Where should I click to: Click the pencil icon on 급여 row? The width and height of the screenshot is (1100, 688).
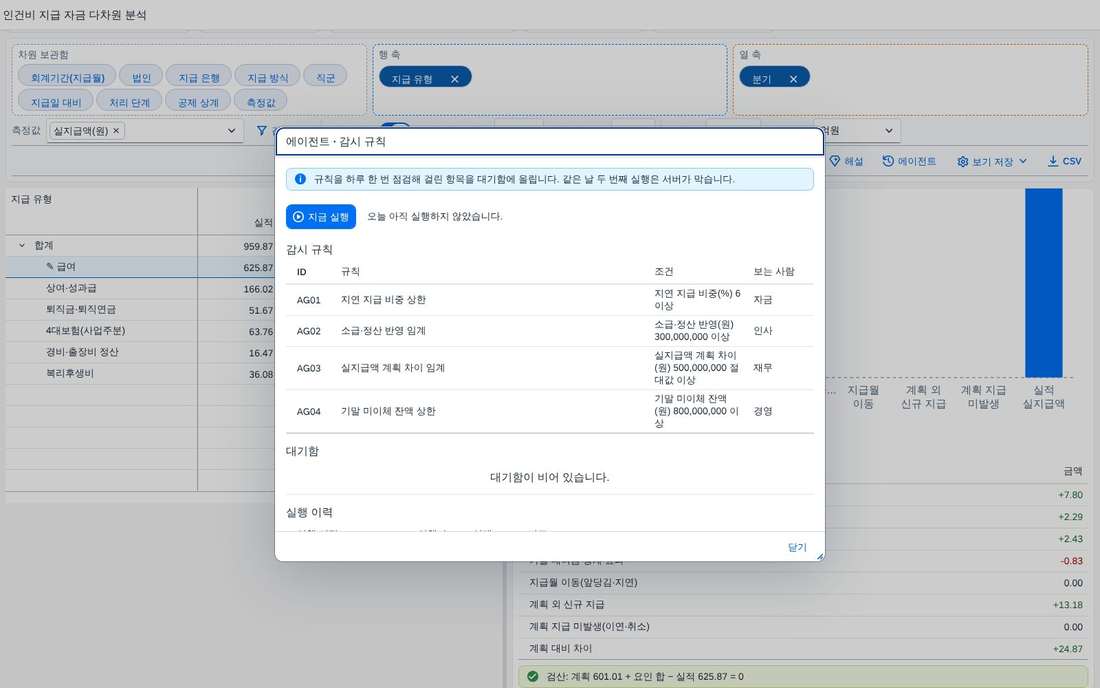(50, 267)
